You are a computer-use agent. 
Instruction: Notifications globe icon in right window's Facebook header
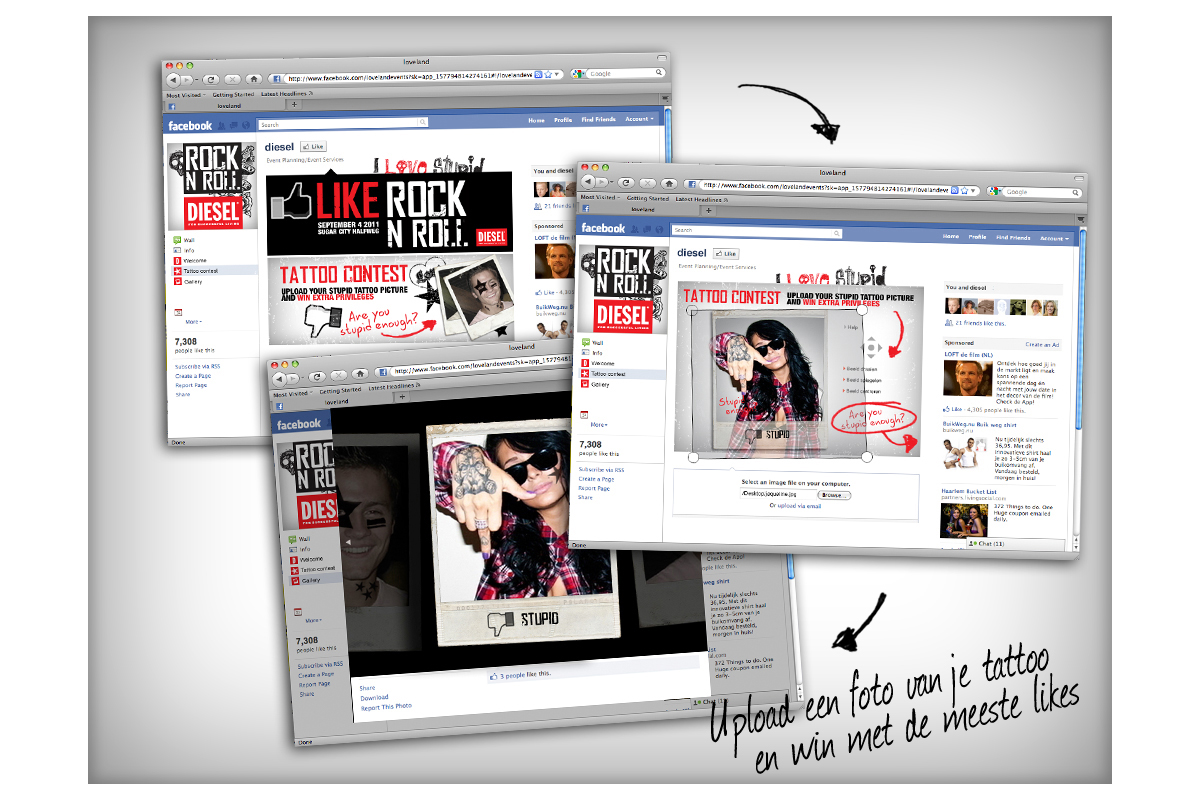click(658, 230)
